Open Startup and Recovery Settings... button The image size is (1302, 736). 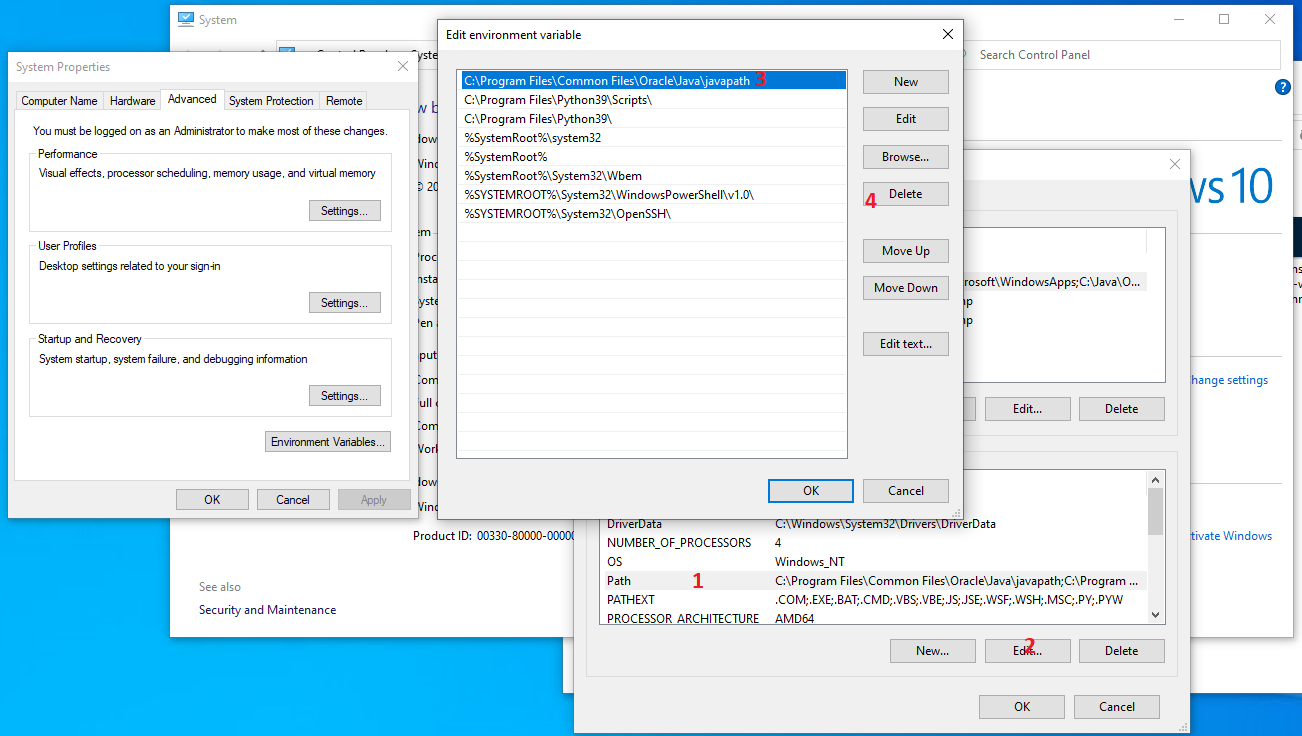tap(345, 396)
